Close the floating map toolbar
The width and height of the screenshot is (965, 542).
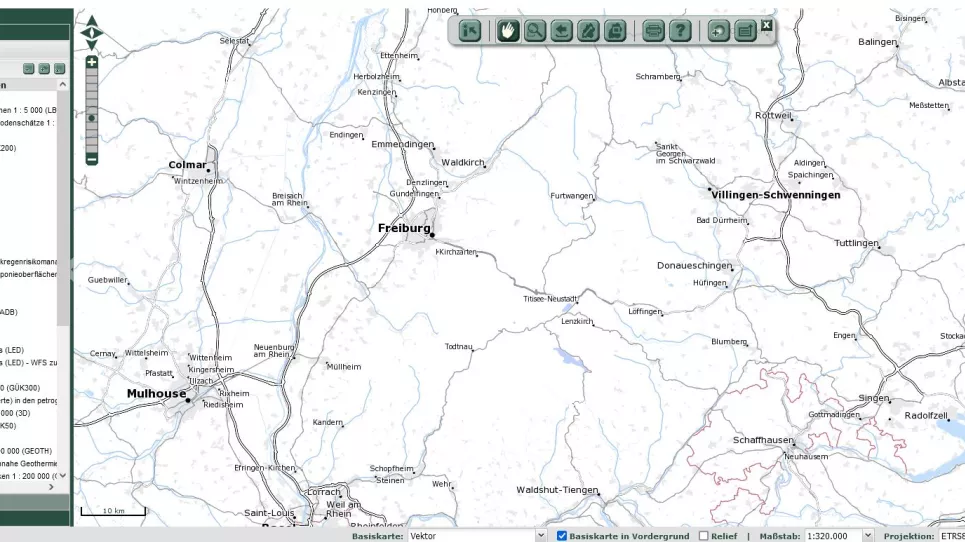click(766, 25)
